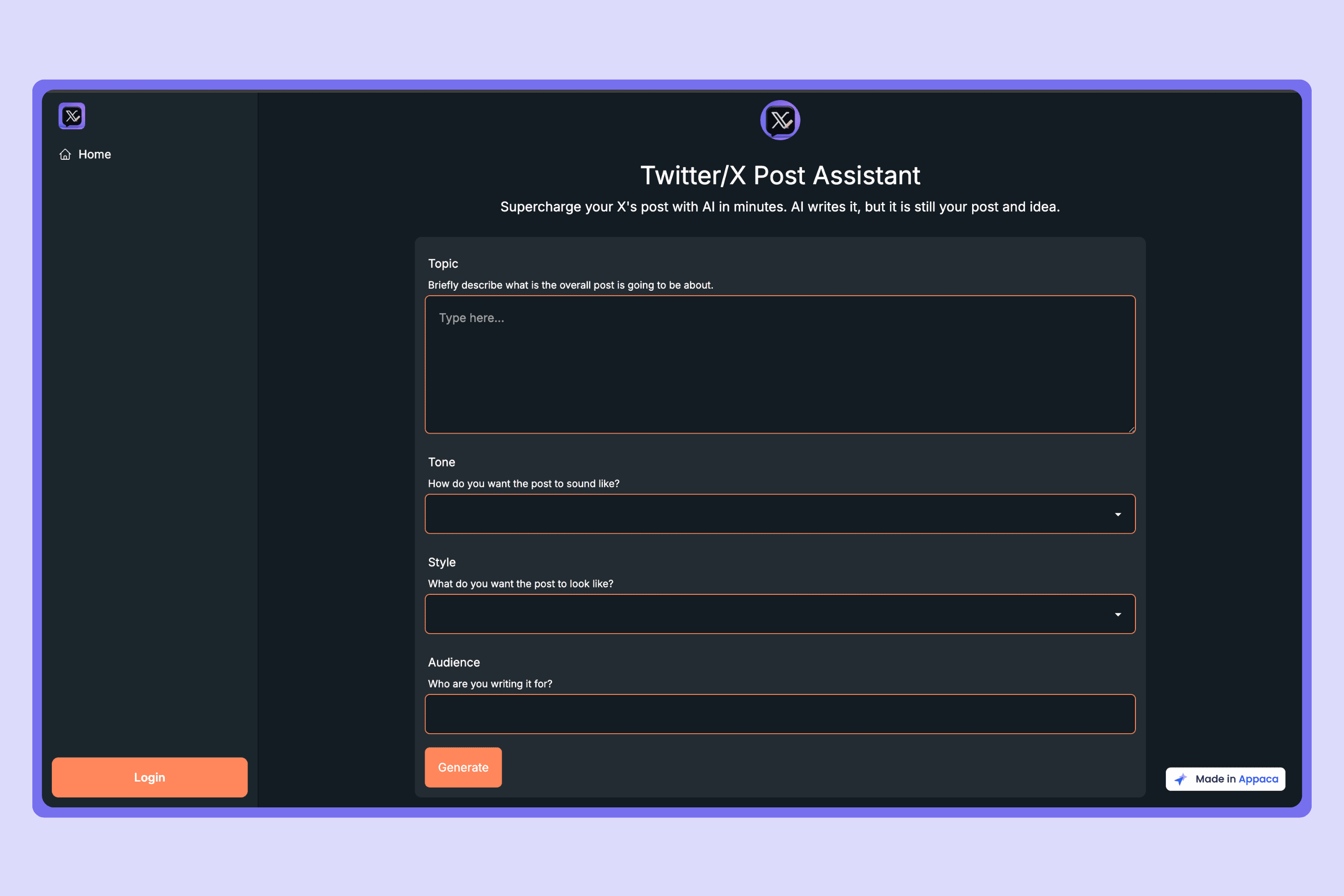Open the Style dropdown
Screen dimensions: 1344x896
click(780, 614)
